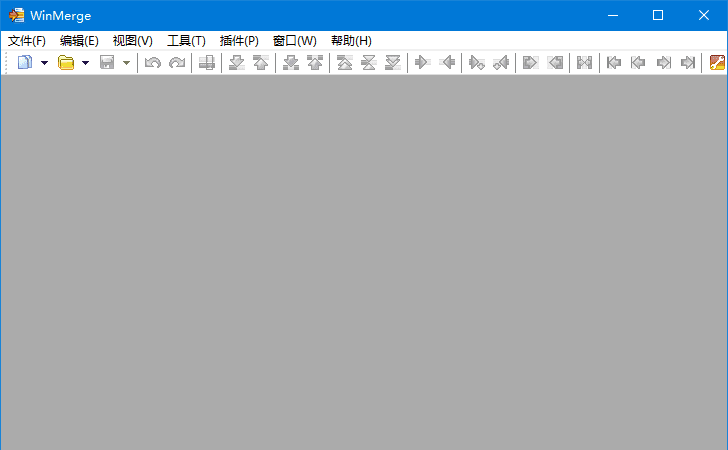Expand the Save dropdown arrow
Image resolution: width=728 pixels, height=450 pixels.
pos(126,63)
